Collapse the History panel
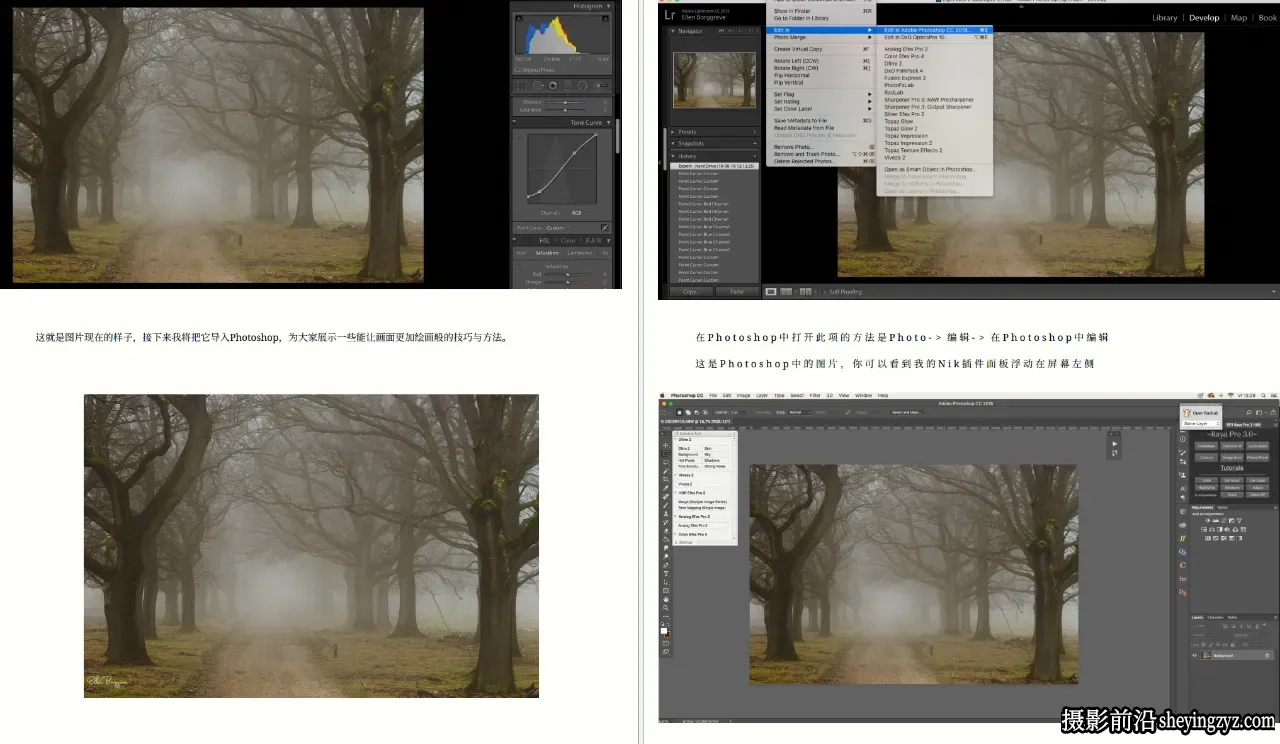The width and height of the screenshot is (1280, 744). click(x=673, y=156)
